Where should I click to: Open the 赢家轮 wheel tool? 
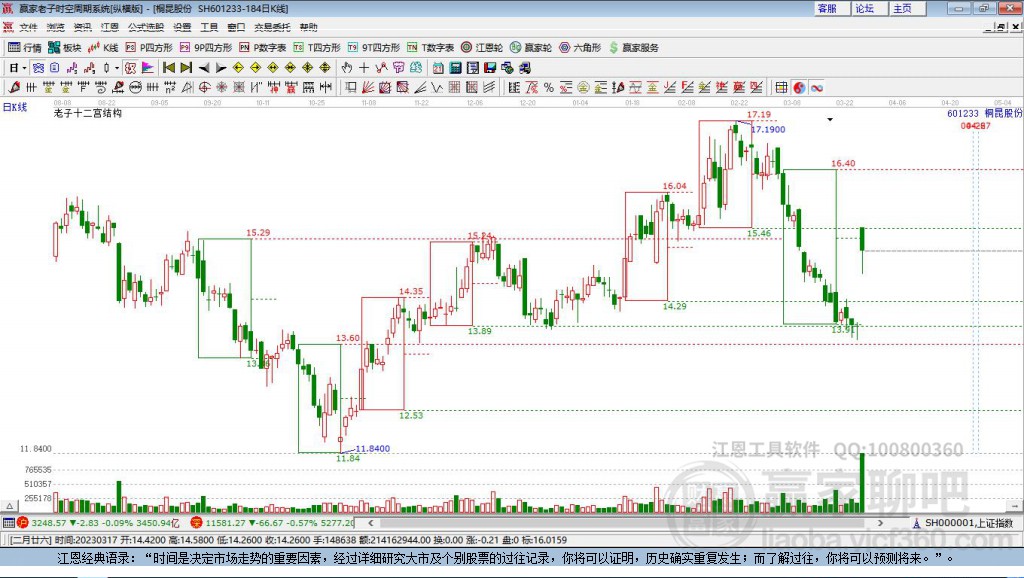tap(531, 48)
